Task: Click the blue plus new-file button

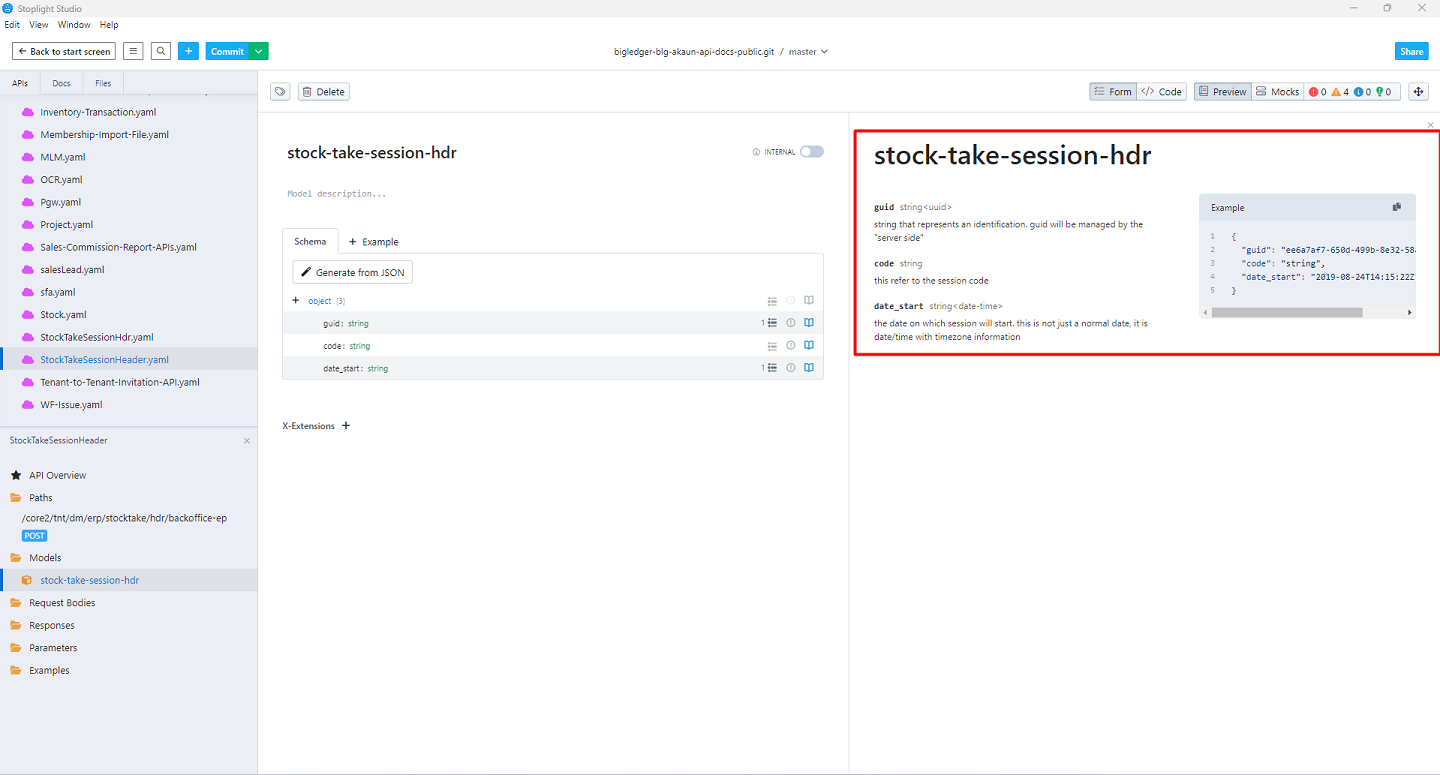Action: tap(189, 51)
